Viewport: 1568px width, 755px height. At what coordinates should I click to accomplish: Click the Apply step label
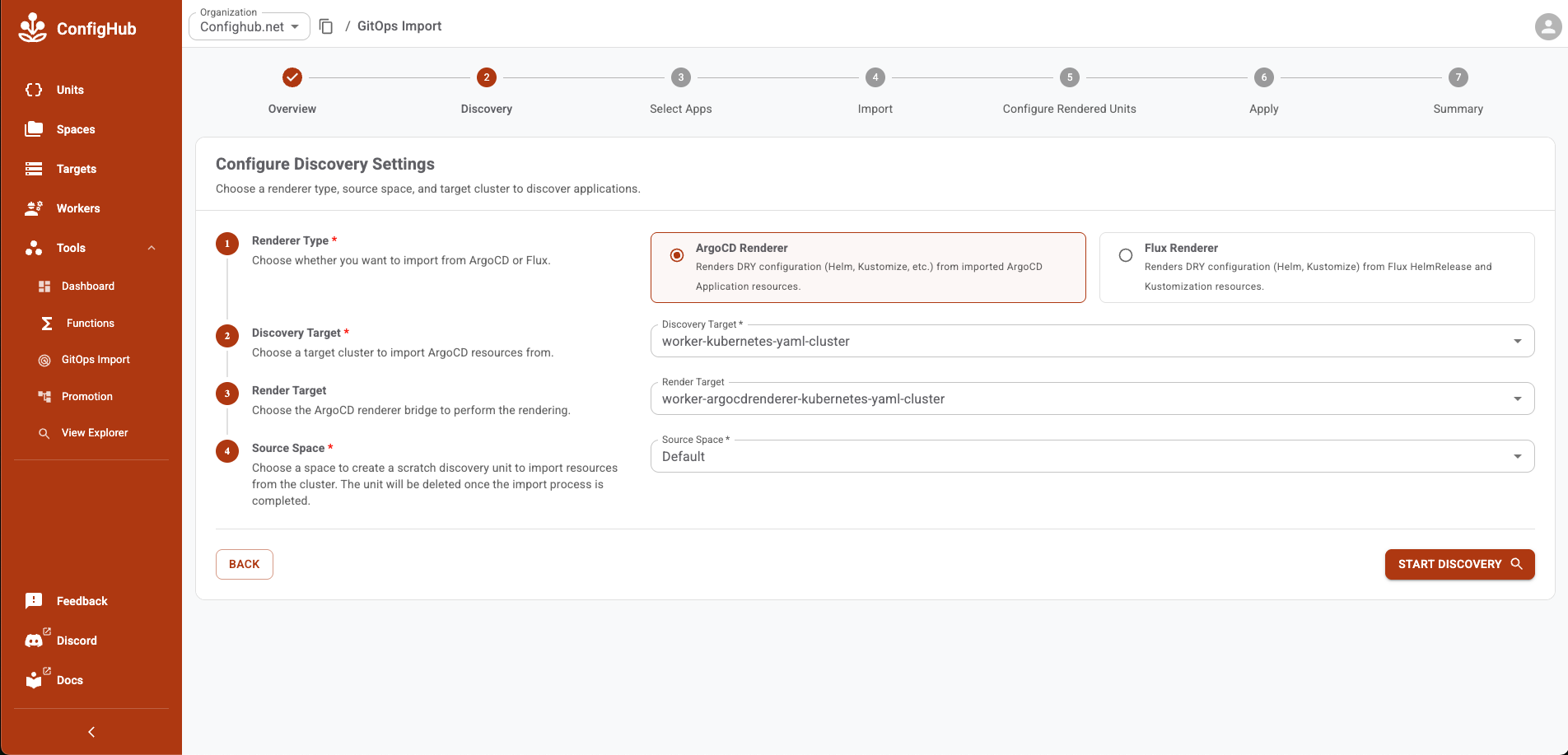click(1264, 109)
